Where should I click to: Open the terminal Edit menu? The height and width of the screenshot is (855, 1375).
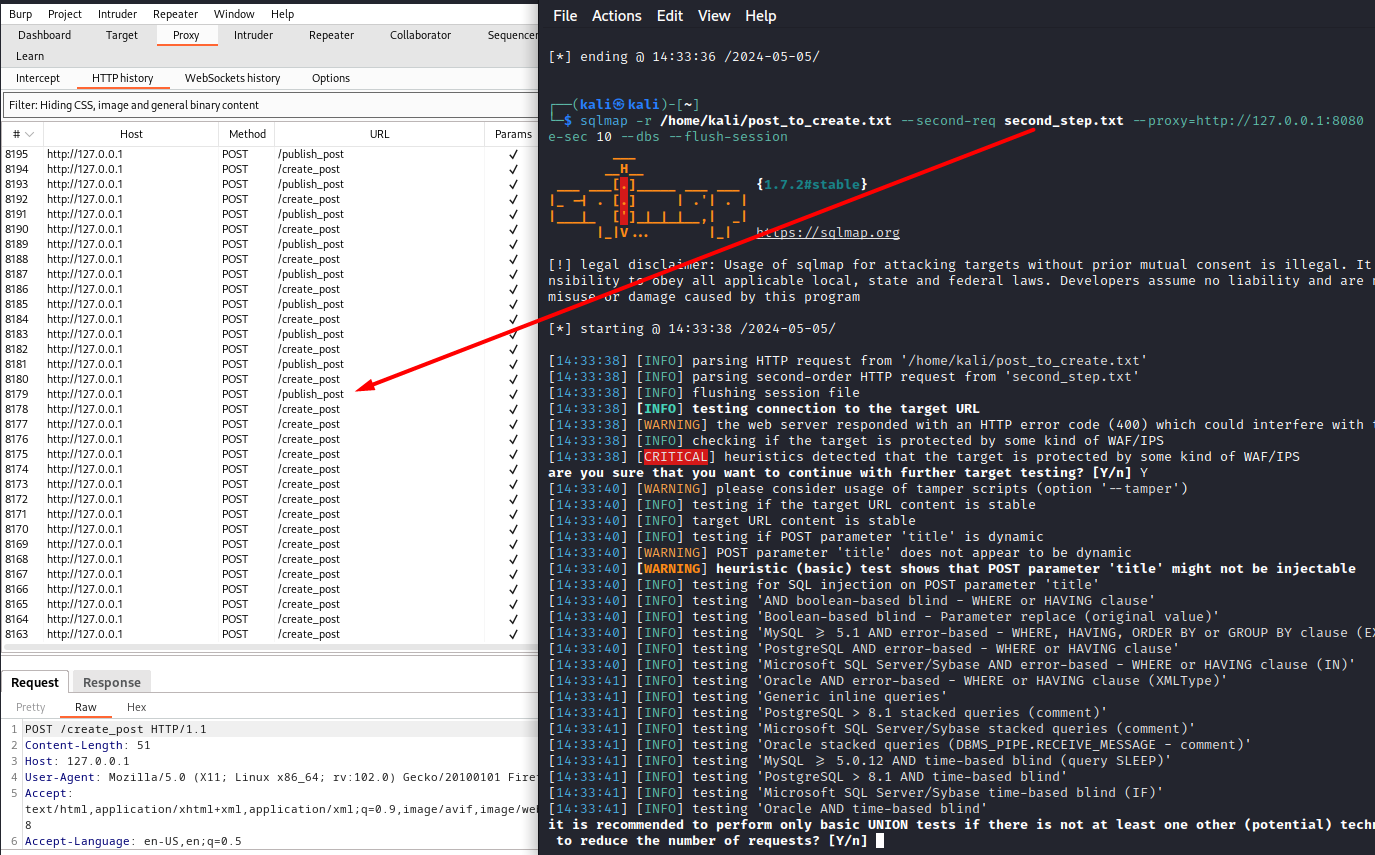[670, 16]
